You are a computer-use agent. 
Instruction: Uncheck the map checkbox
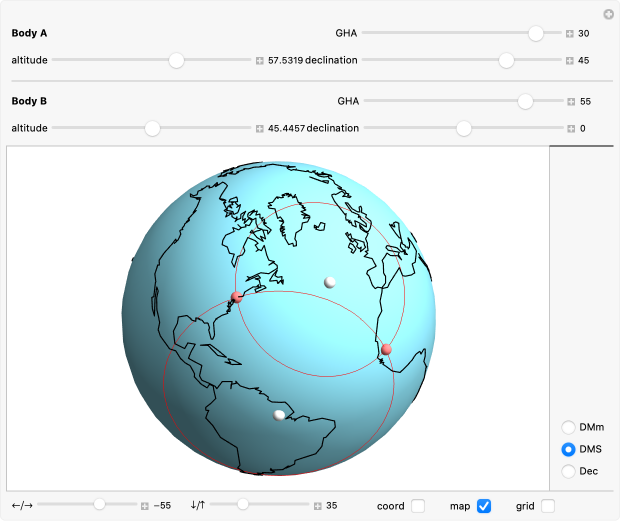(484, 506)
